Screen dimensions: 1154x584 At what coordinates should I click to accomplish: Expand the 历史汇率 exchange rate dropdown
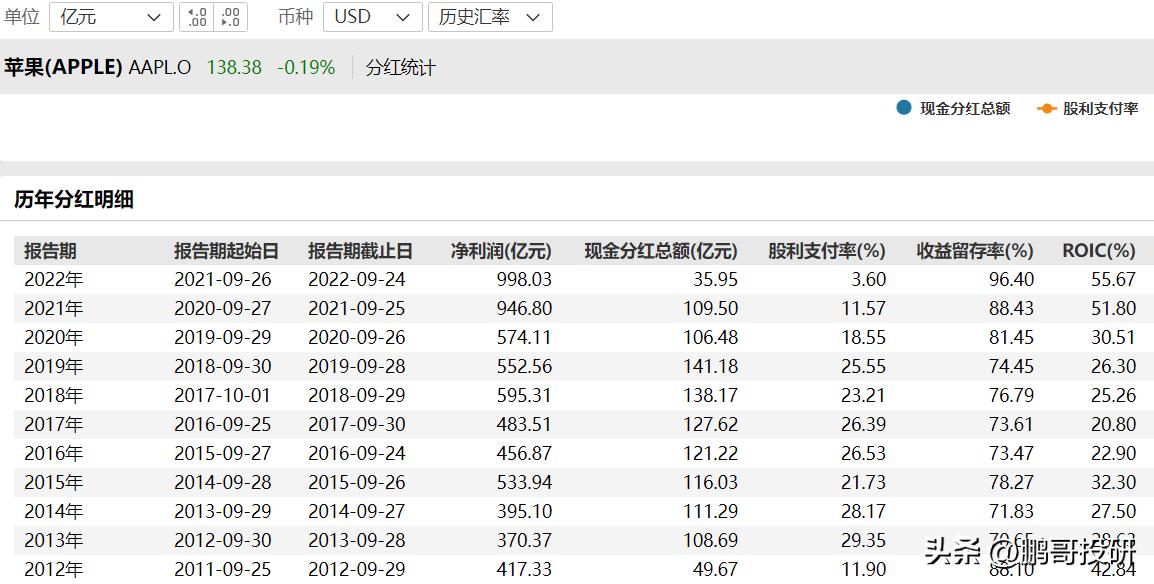point(490,17)
